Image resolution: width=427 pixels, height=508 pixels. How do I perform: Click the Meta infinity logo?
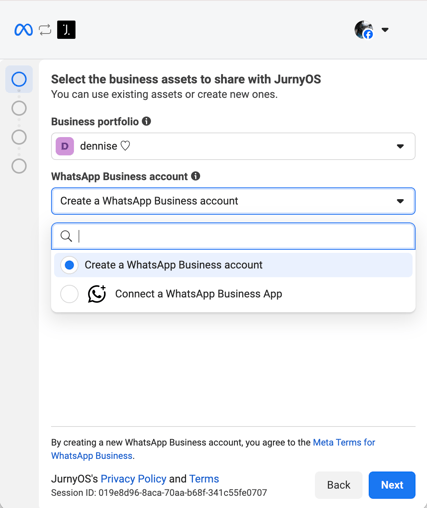[23, 30]
